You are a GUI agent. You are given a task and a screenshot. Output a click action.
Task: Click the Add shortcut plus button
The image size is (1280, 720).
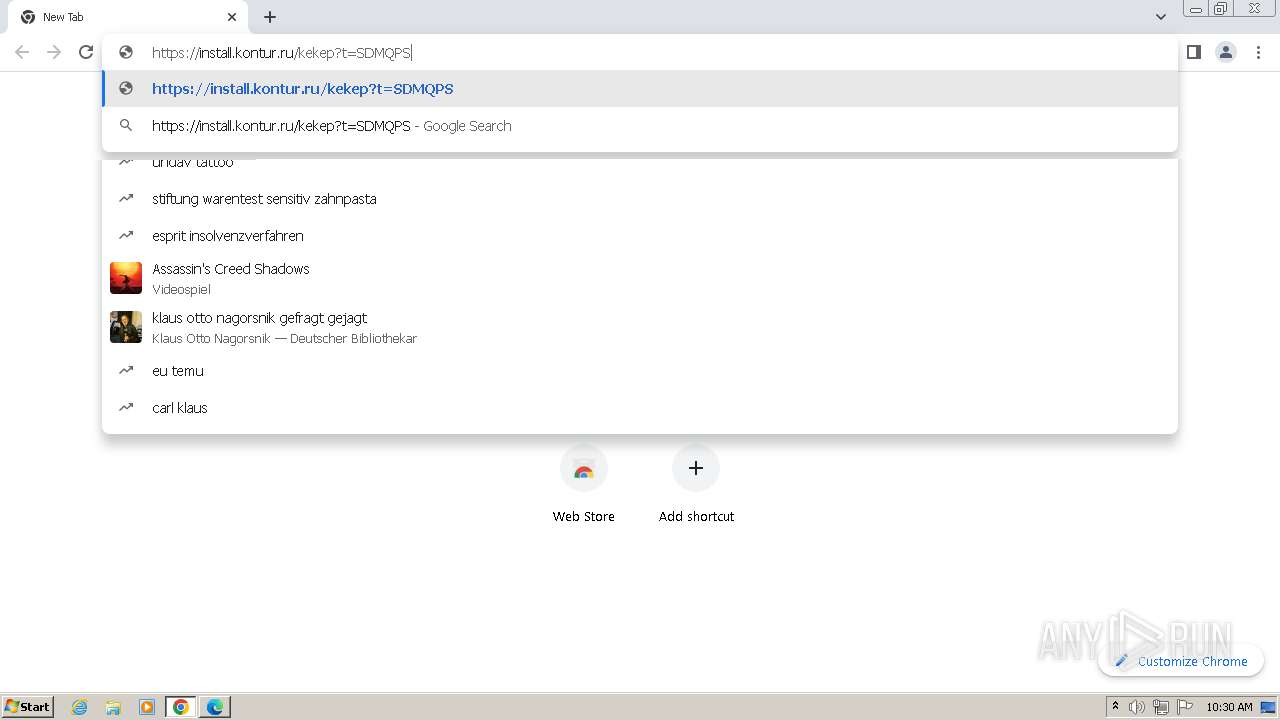[696, 468]
